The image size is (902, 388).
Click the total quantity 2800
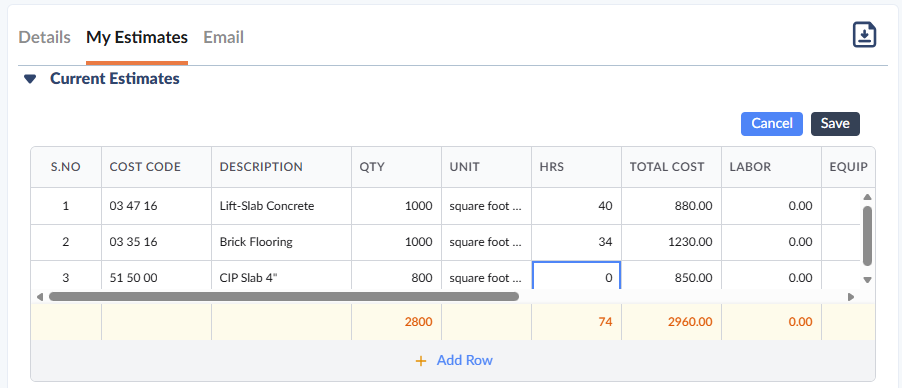(418, 322)
